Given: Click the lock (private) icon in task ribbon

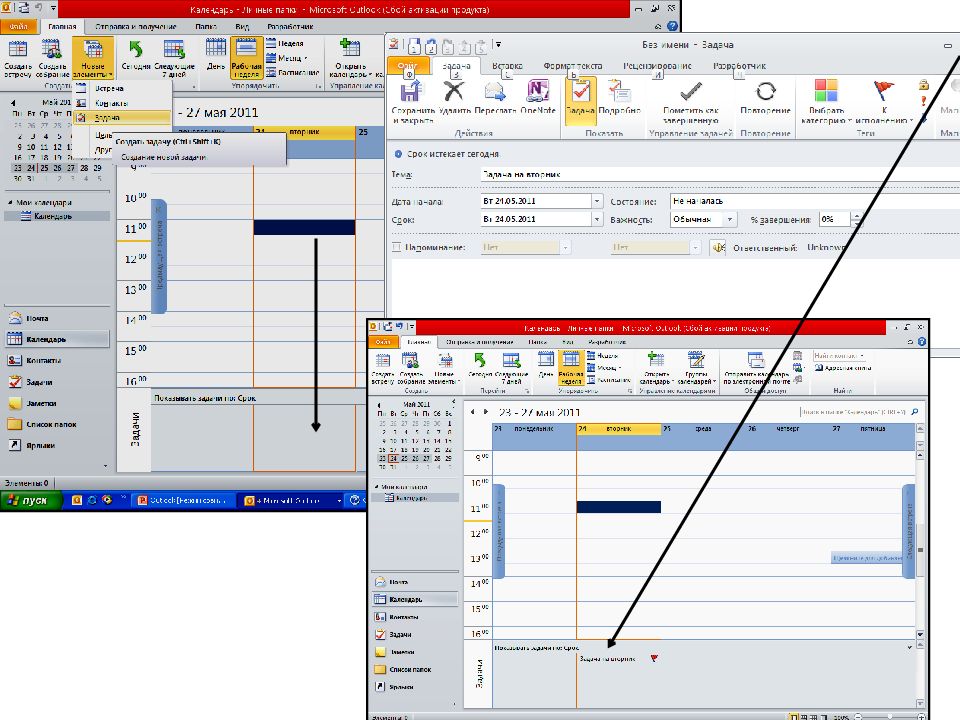Looking at the screenshot, I should 923,85.
